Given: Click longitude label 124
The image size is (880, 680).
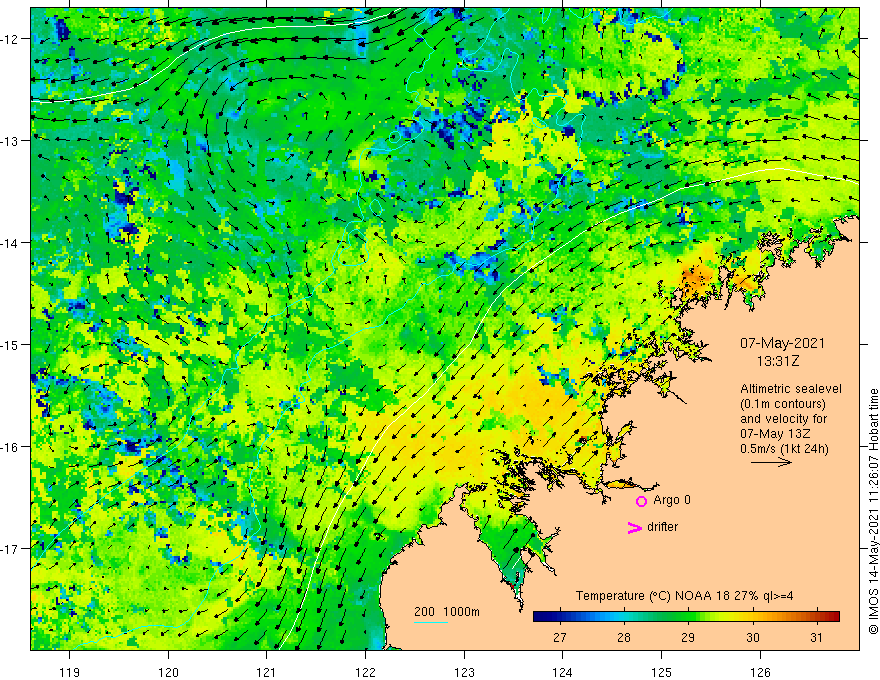Looking at the screenshot, I should pos(562,672).
